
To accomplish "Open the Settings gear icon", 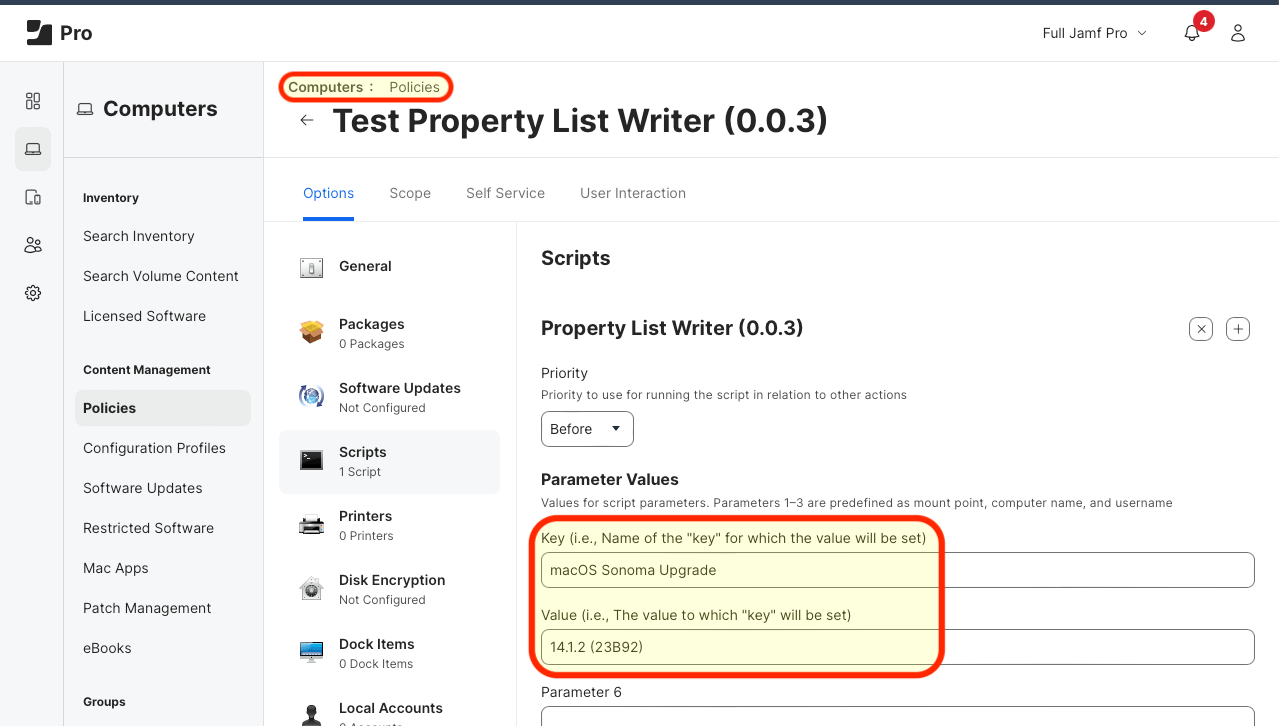I will 33,293.
